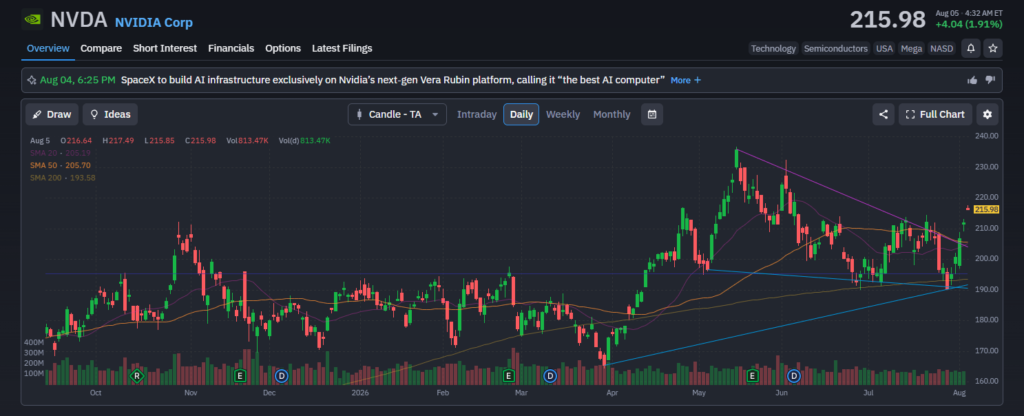Image resolution: width=1024 pixels, height=416 pixels.
Task: Open the price alert bell icon
Action: tap(971, 48)
